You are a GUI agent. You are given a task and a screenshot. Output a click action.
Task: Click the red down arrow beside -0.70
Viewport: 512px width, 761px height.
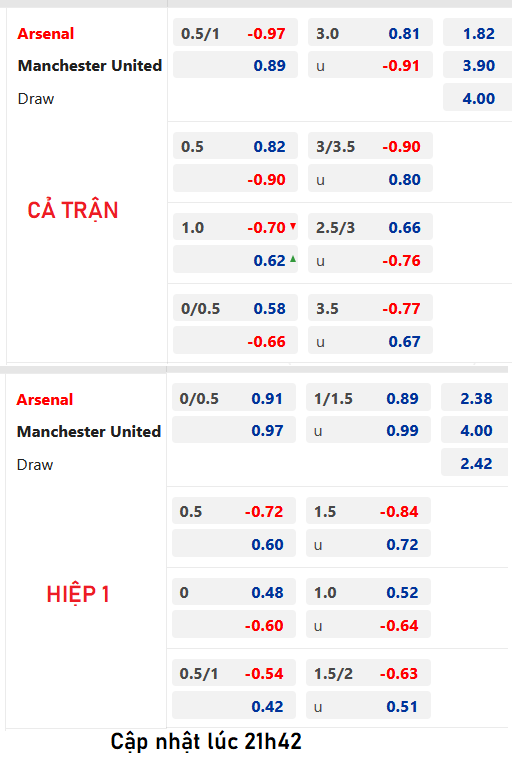coord(293,226)
